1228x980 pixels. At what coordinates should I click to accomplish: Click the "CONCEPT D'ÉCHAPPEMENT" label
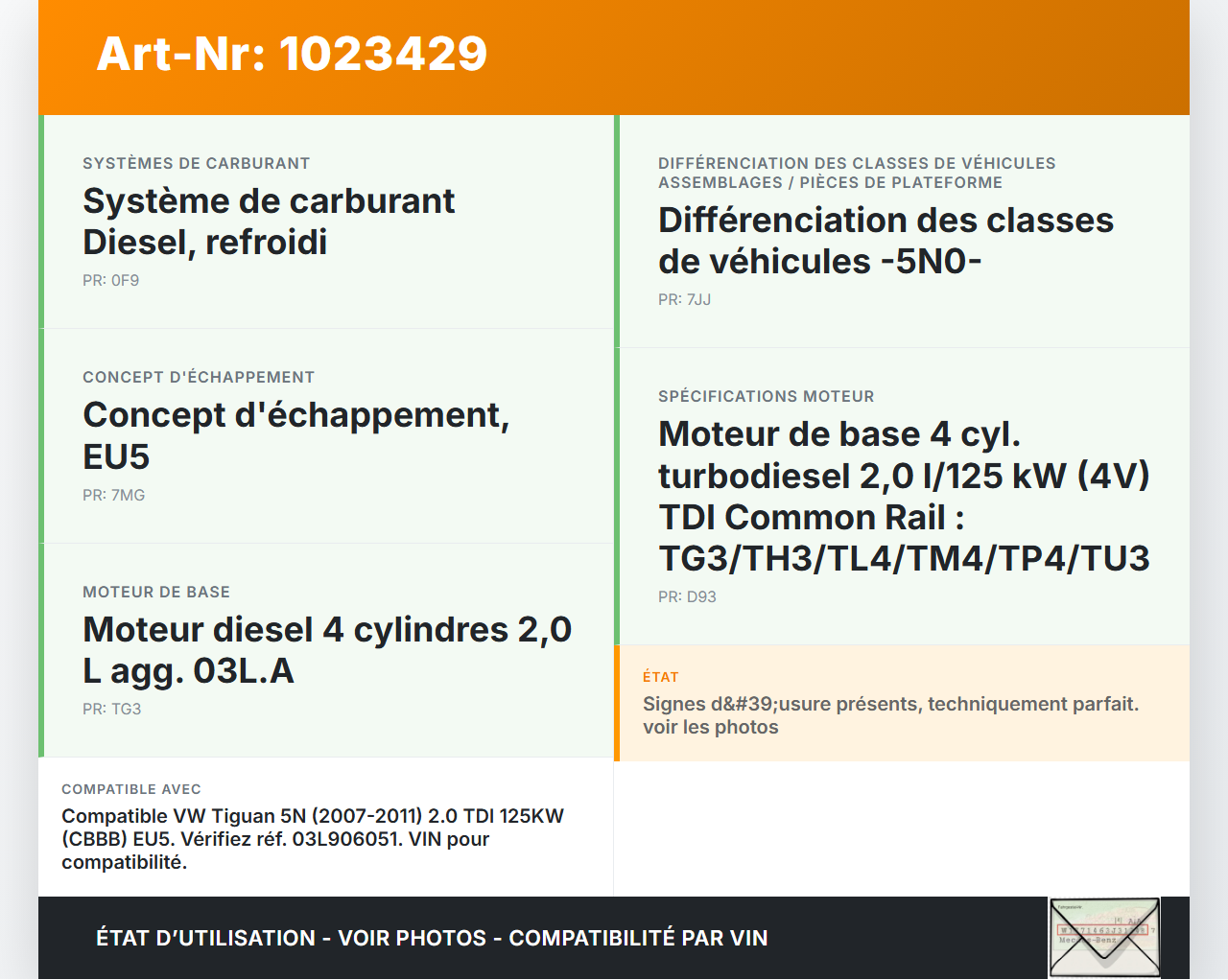[x=199, y=378]
